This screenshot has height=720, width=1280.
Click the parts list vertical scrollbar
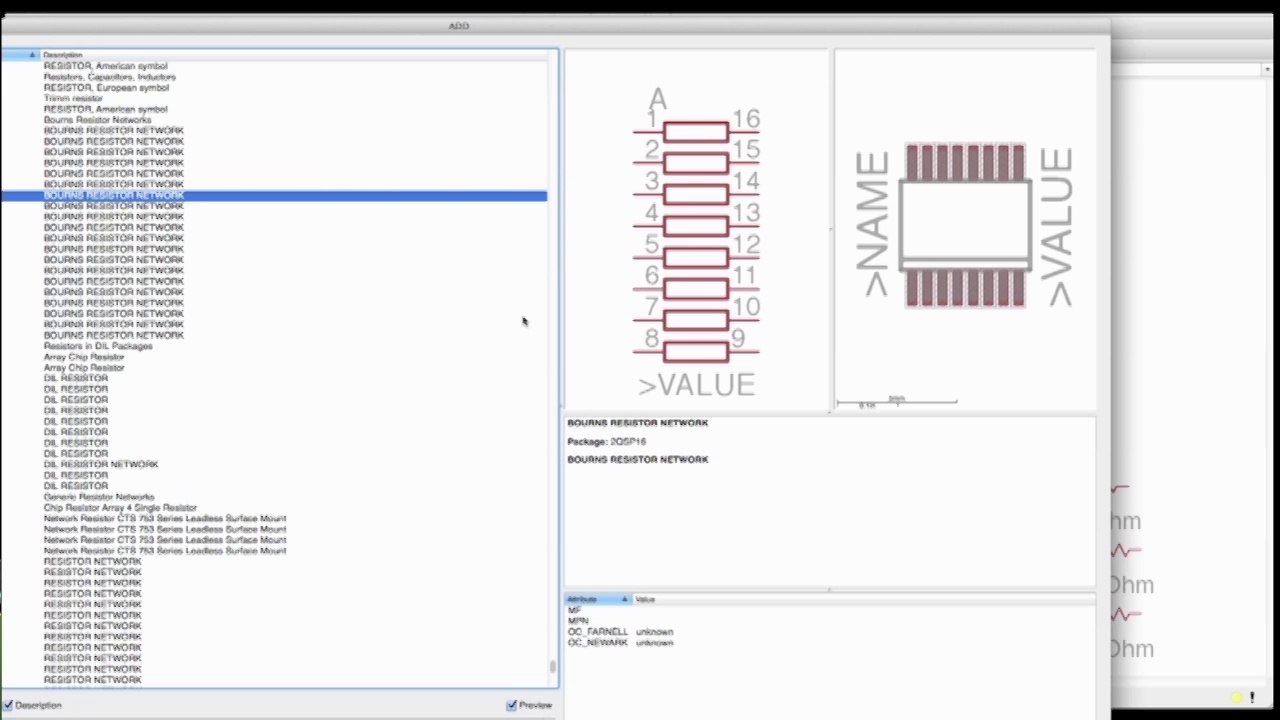pyautogui.click(x=552, y=667)
